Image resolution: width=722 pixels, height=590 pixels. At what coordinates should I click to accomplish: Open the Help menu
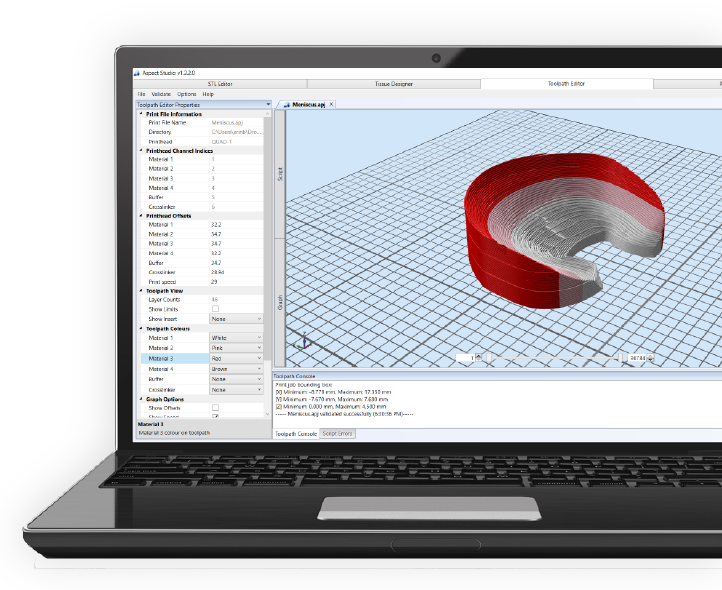(x=208, y=94)
